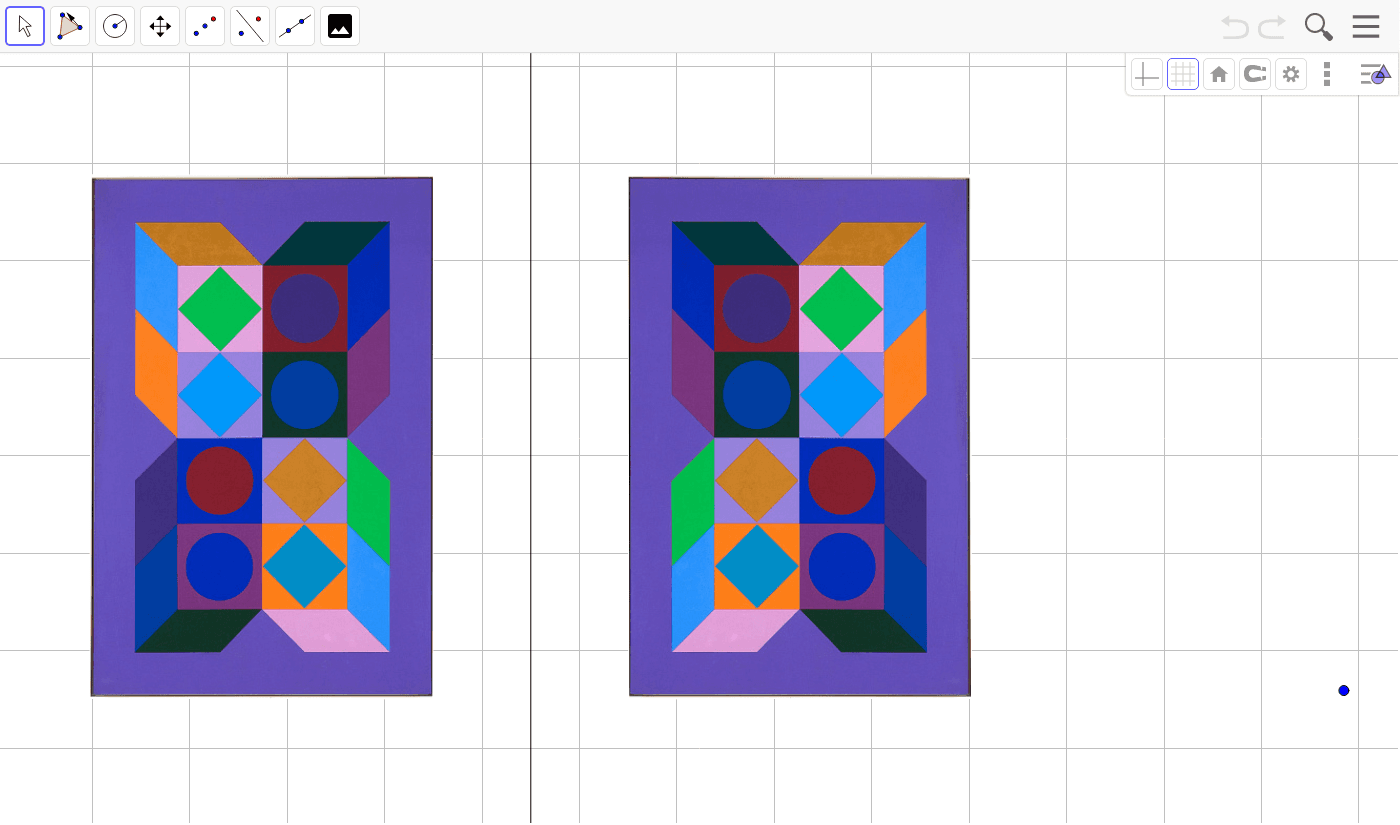Viewport: 1400px width, 825px height.
Task: Reset to standard view with home icon
Action: coord(1219,74)
